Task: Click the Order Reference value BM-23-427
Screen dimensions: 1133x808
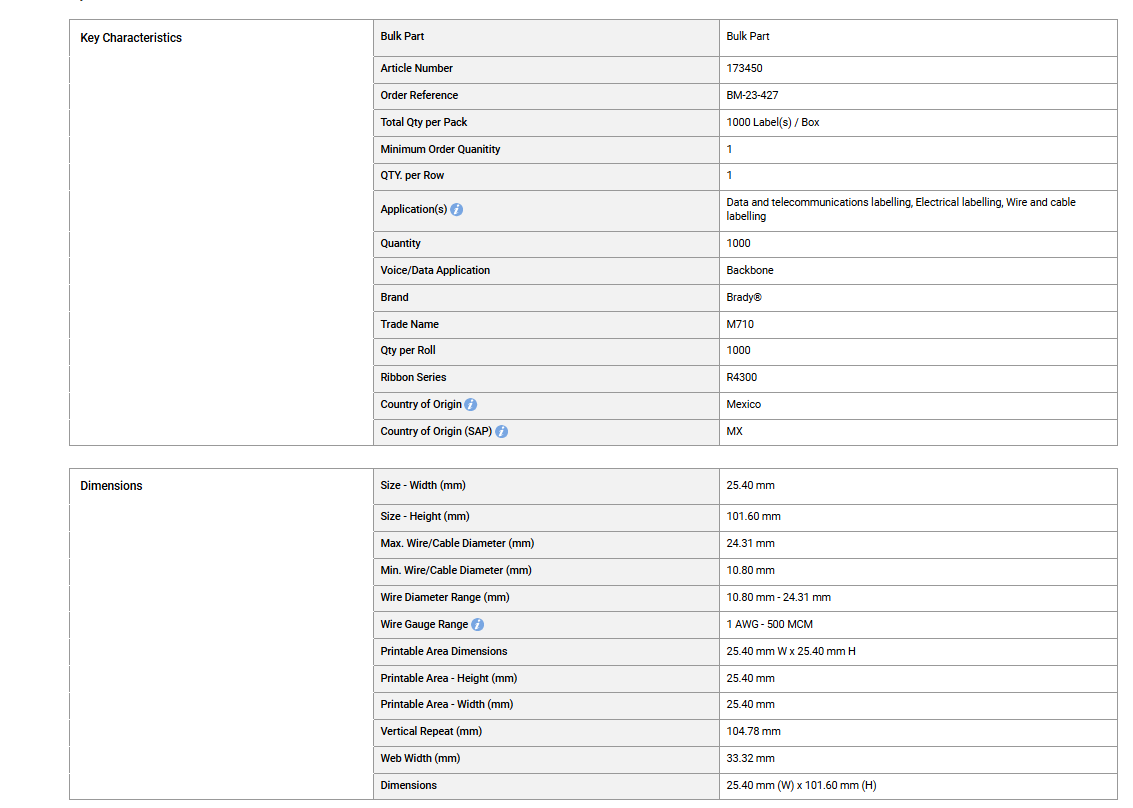Action: [x=752, y=95]
